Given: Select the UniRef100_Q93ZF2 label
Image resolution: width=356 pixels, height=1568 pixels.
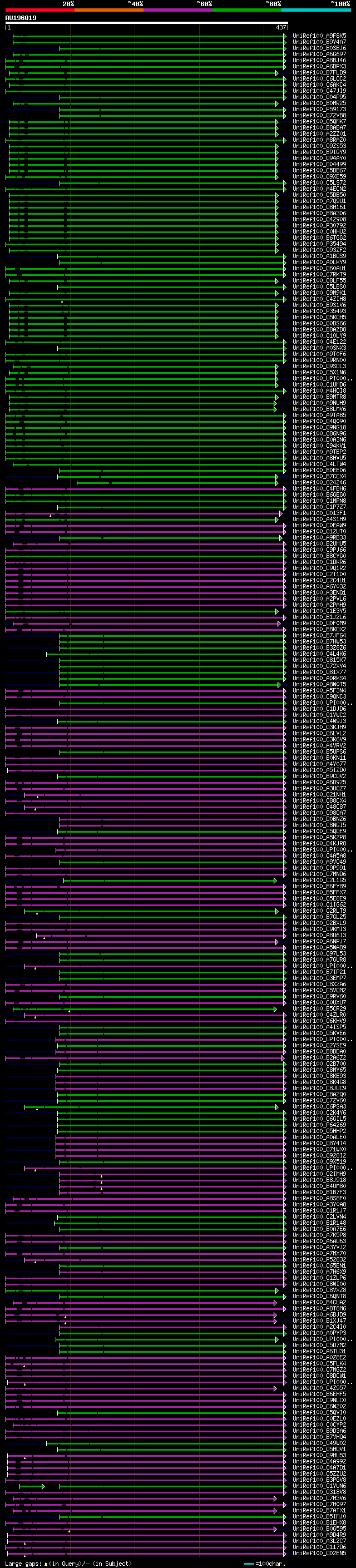Looking at the screenshot, I should click(319, 250).
